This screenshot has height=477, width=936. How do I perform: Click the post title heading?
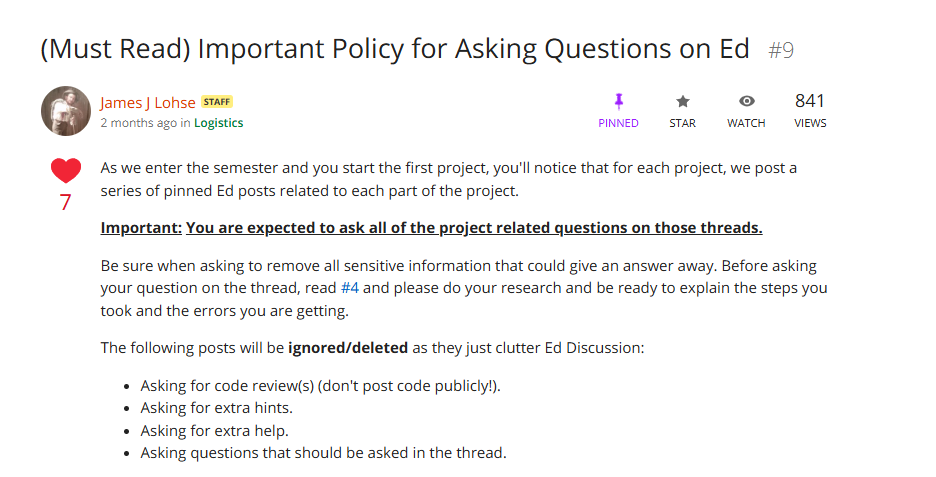(x=395, y=49)
